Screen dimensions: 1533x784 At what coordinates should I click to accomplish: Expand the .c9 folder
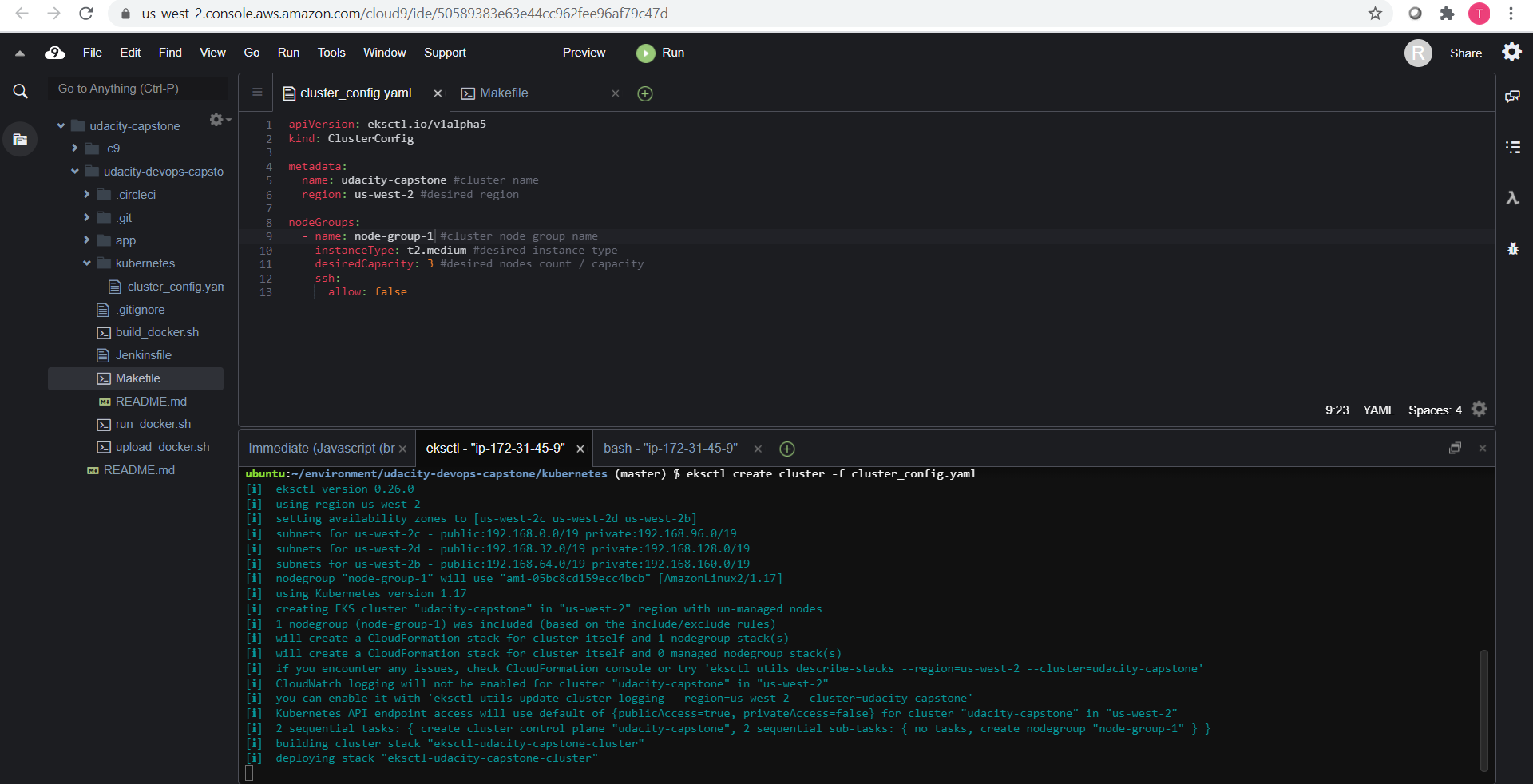[x=74, y=148]
